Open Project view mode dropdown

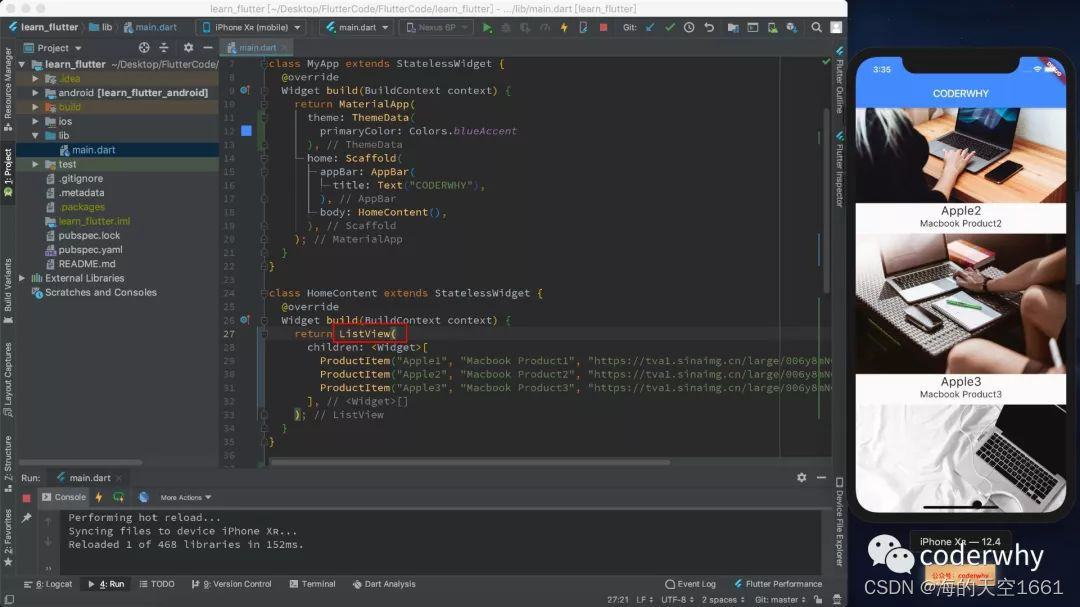[x=53, y=48]
